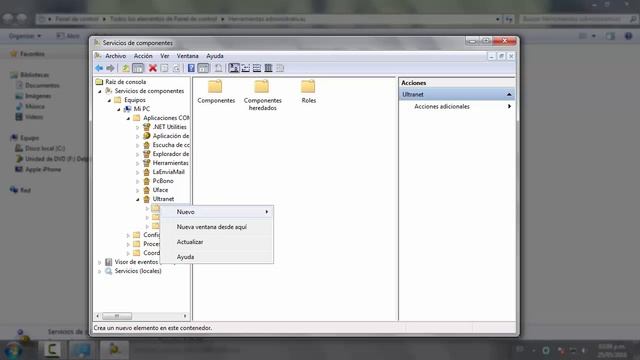Switch to Status view in toolbar
The height and width of the screenshot is (360, 640).
(280, 68)
